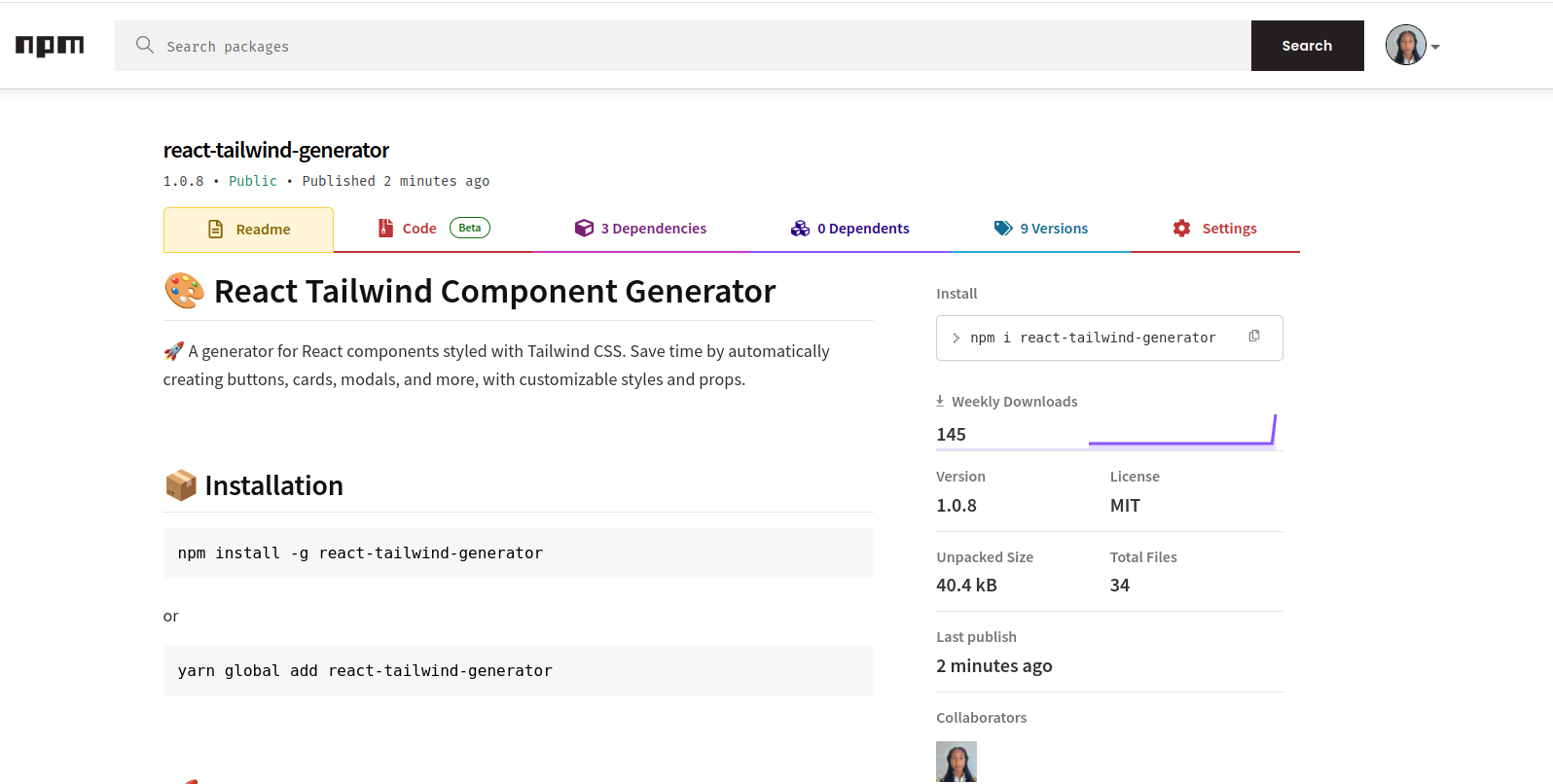Open the 9 Versions tab
The width and height of the screenshot is (1553, 784).
(1041, 229)
